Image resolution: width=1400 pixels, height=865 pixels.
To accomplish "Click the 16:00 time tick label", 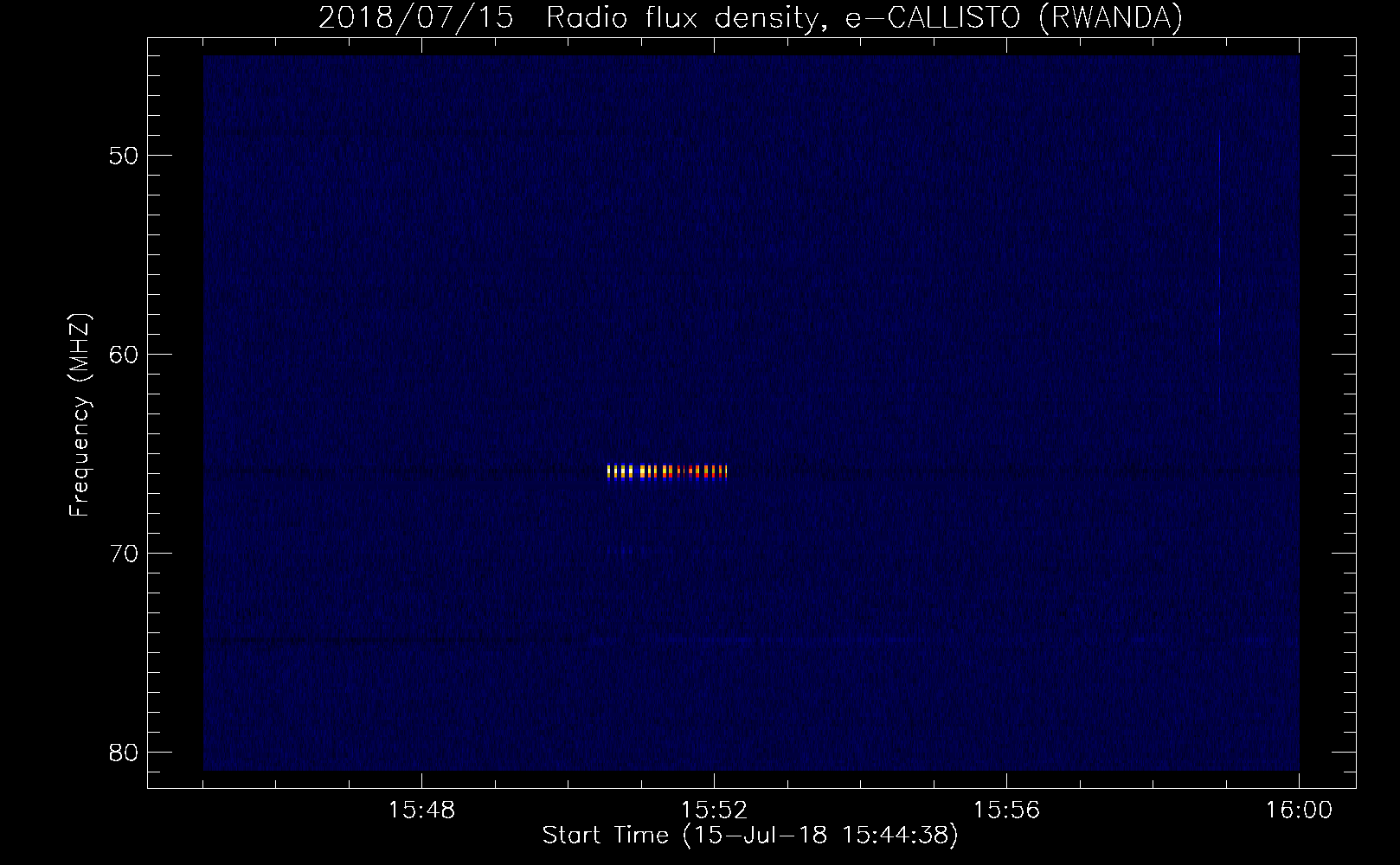I will [1299, 811].
